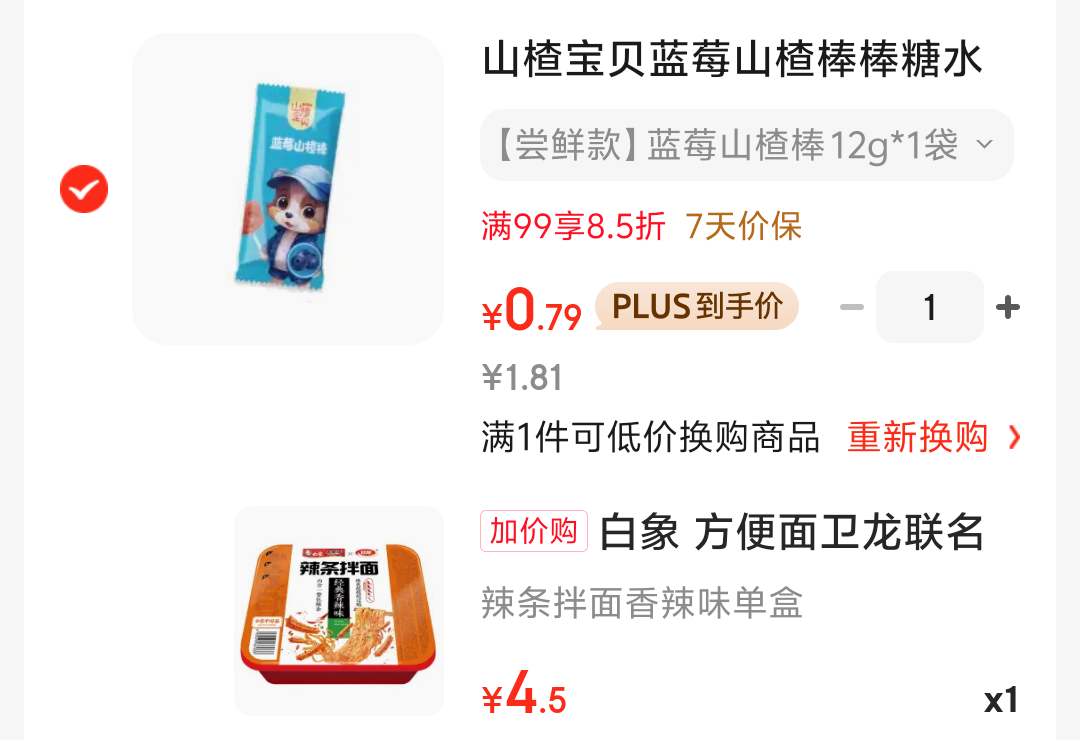Uncheck the red item selection checkmark
Viewport: 1080px width, 740px height.
84,189
